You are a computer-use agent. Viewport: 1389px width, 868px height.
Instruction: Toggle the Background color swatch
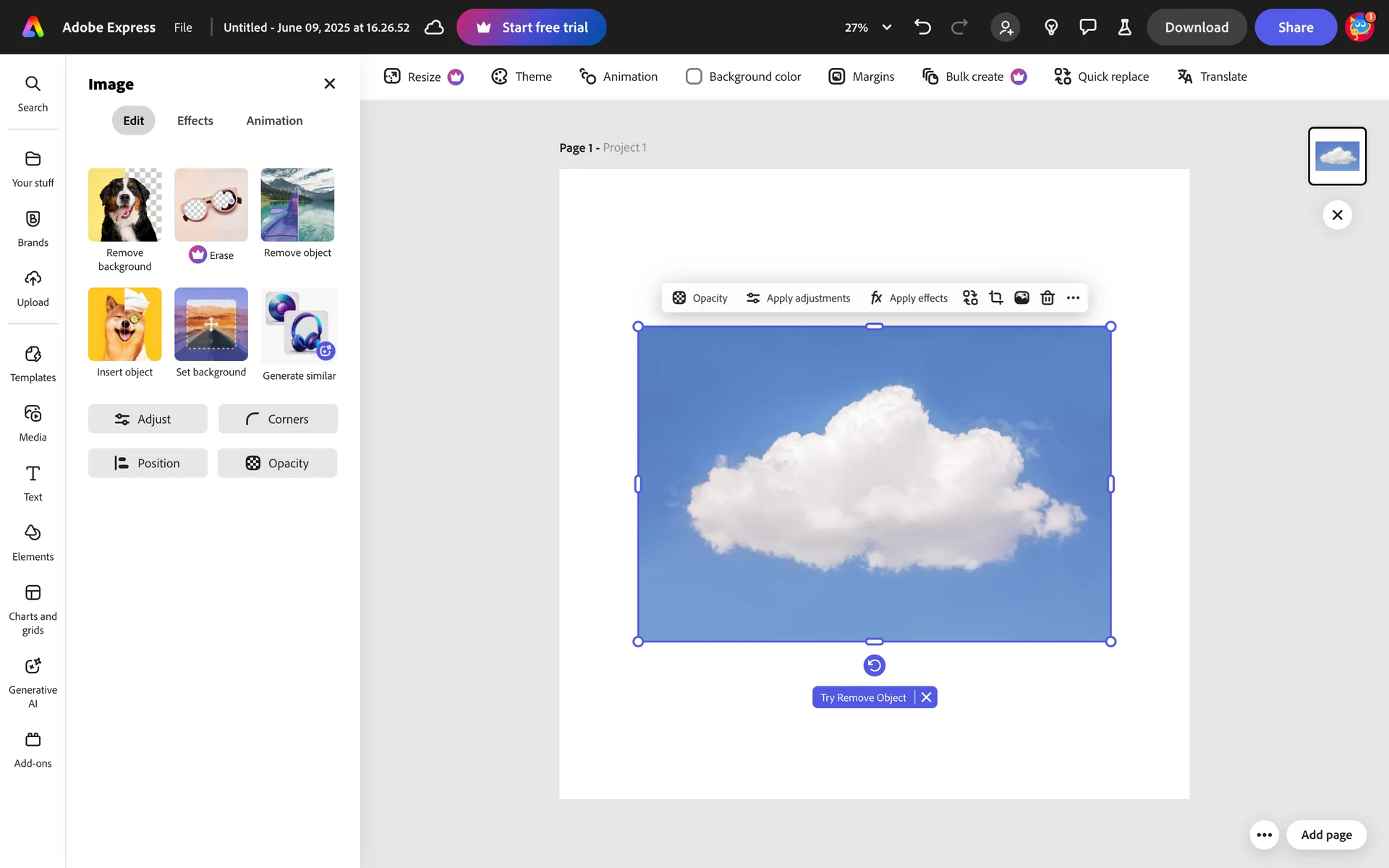[x=694, y=77]
